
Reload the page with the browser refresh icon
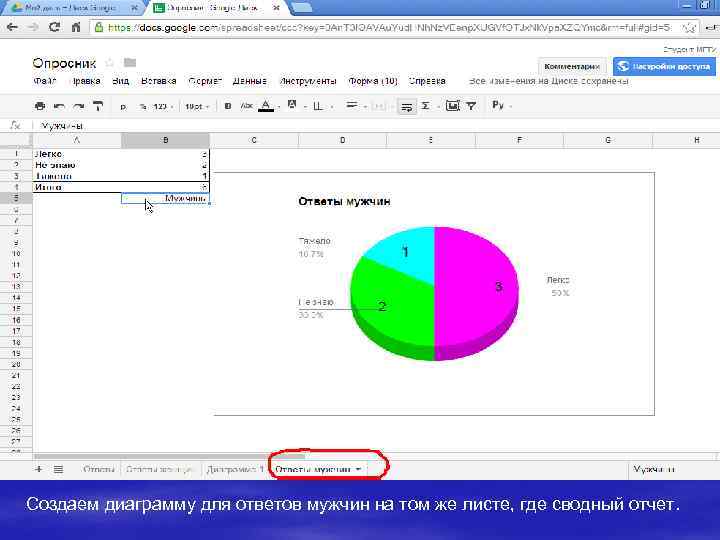click(x=54, y=27)
